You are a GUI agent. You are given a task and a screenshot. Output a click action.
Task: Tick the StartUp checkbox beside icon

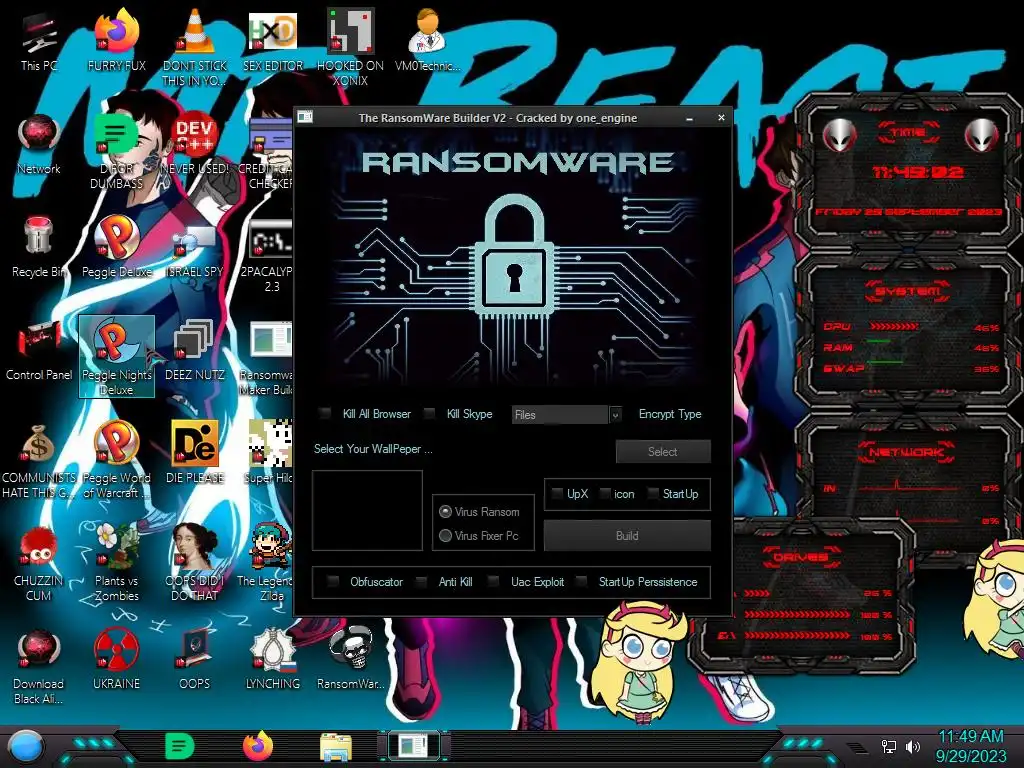click(653, 494)
